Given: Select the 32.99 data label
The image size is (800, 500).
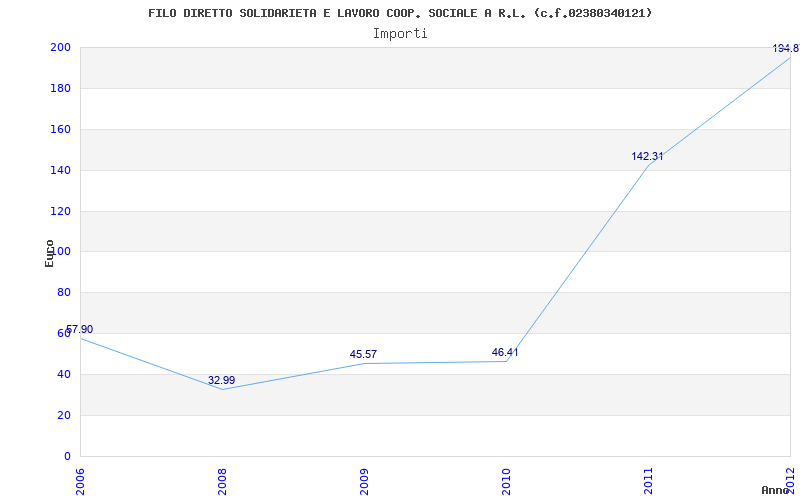Looking at the screenshot, I should [x=221, y=380].
